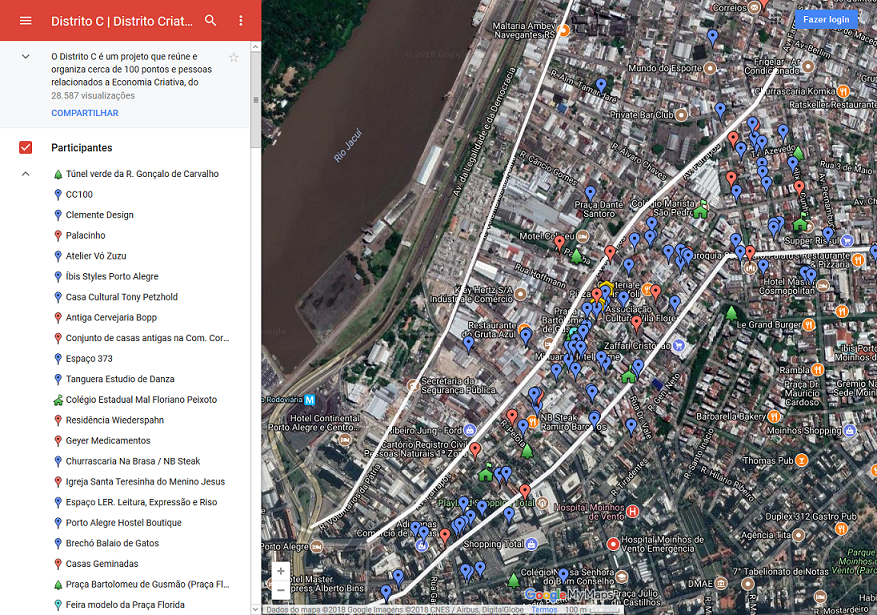Select Feira modelo da Praça Florida entry
This screenshot has height=615, width=877.
(x=125, y=604)
